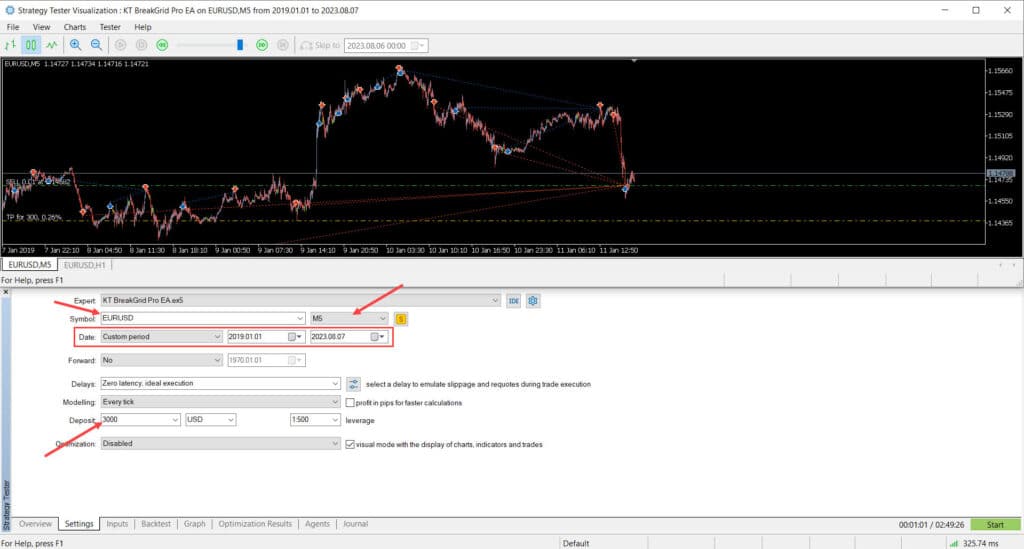Open the Agents tab
This screenshot has width=1024, height=549.
click(317, 524)
